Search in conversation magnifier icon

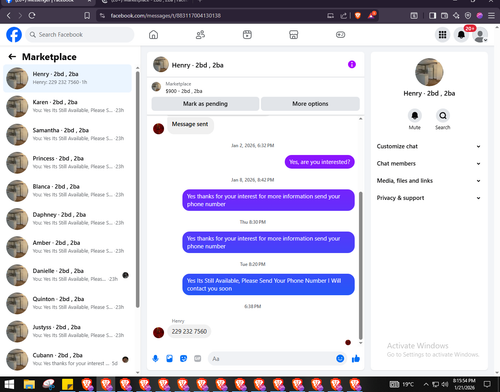point(443,116)
